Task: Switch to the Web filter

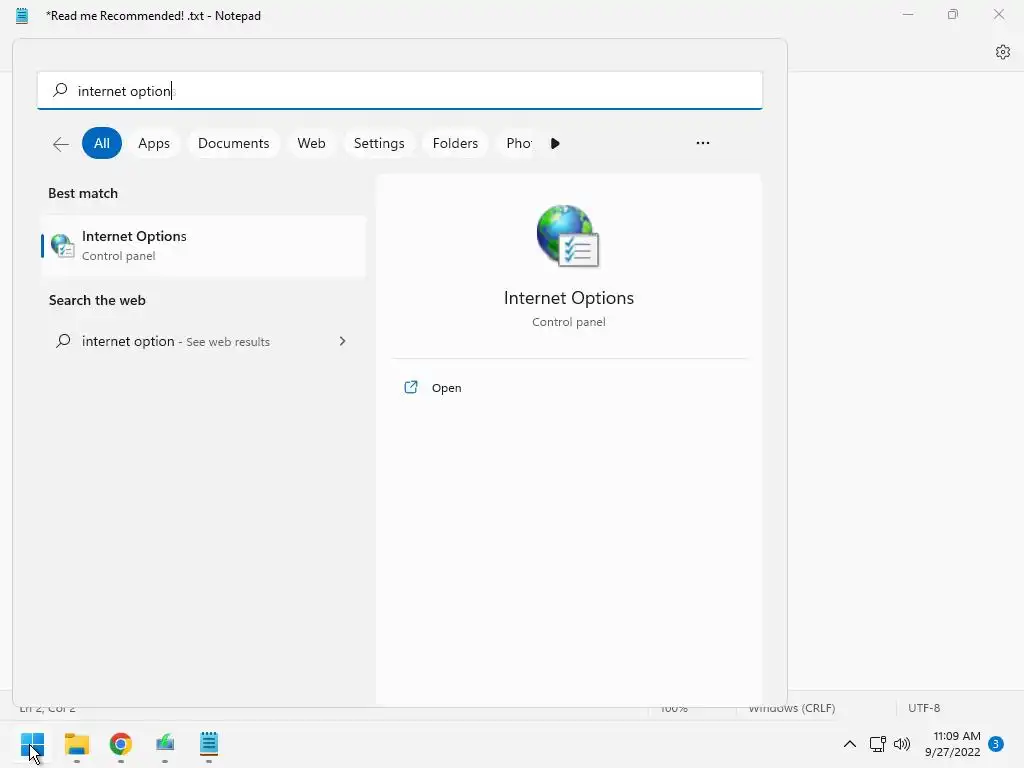Action: pyautogui.click(x=312, y=143)
